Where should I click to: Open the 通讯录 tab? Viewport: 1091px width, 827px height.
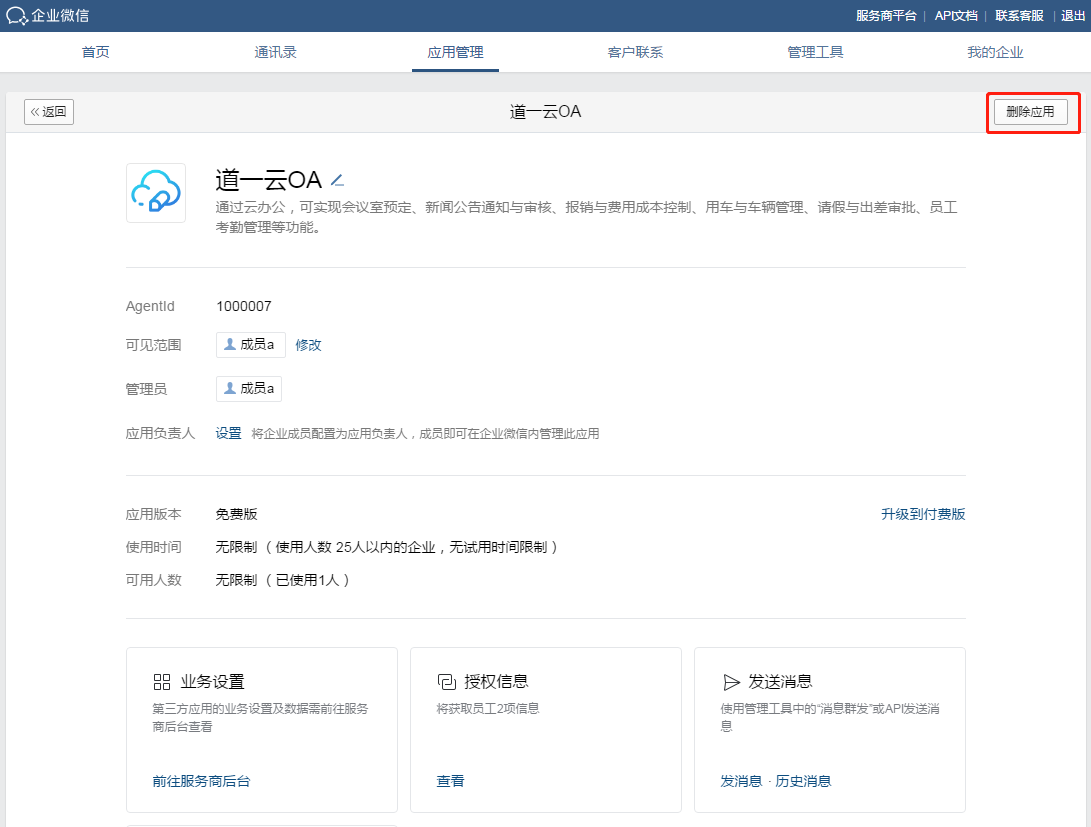click(x=276, y=52)
